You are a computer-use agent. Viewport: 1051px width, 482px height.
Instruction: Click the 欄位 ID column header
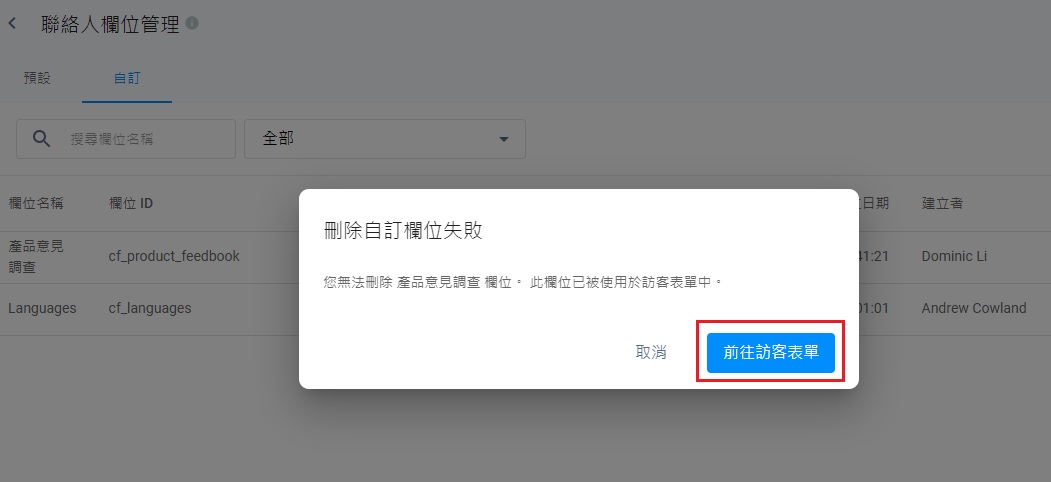pos(131,203)
